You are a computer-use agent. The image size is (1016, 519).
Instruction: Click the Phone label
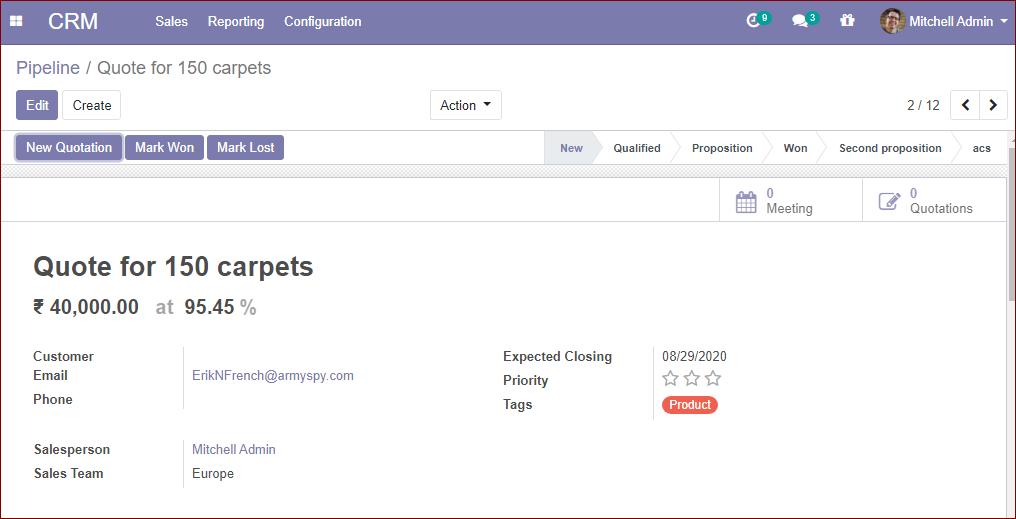pos(52,399)
